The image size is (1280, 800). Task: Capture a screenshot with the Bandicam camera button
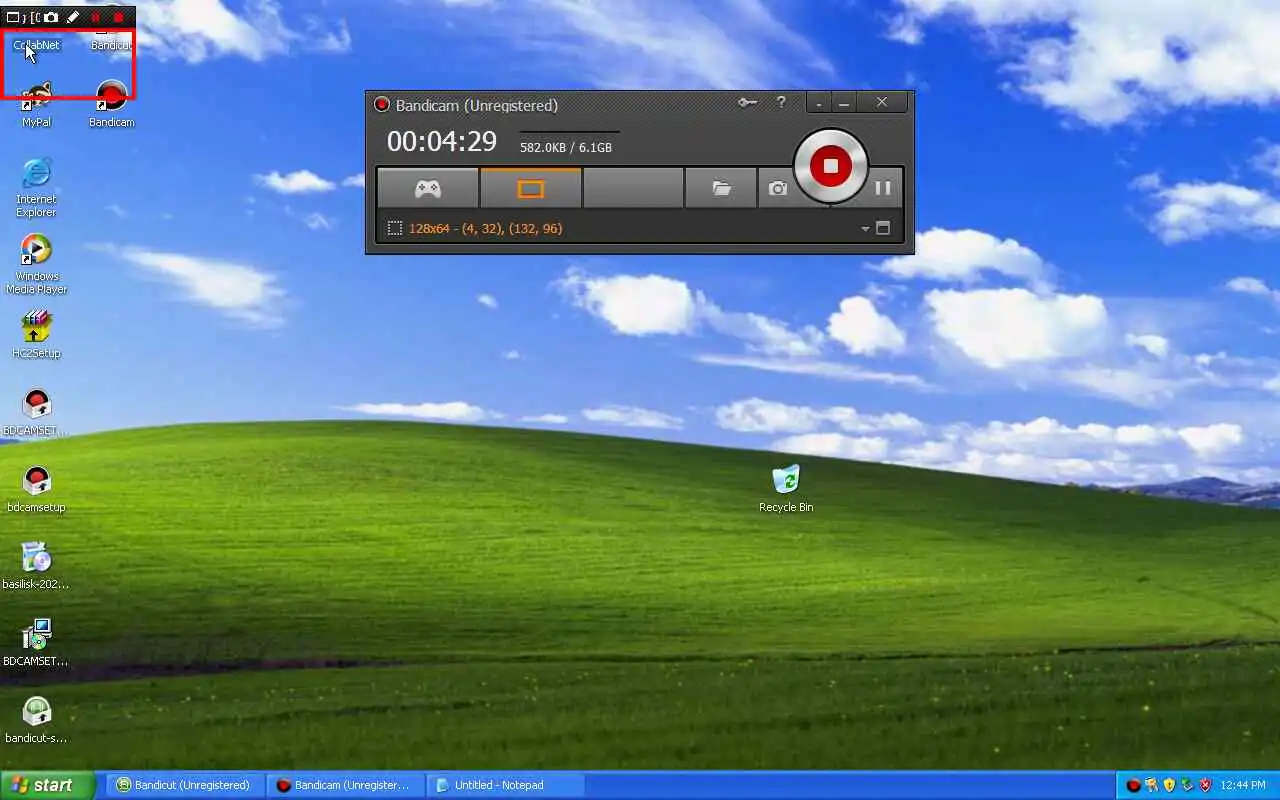[778, 188]
